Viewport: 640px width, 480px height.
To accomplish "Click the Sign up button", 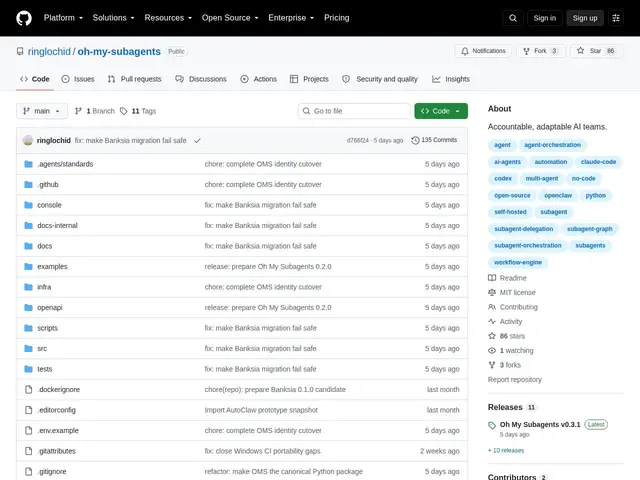I will click(585, 18).
